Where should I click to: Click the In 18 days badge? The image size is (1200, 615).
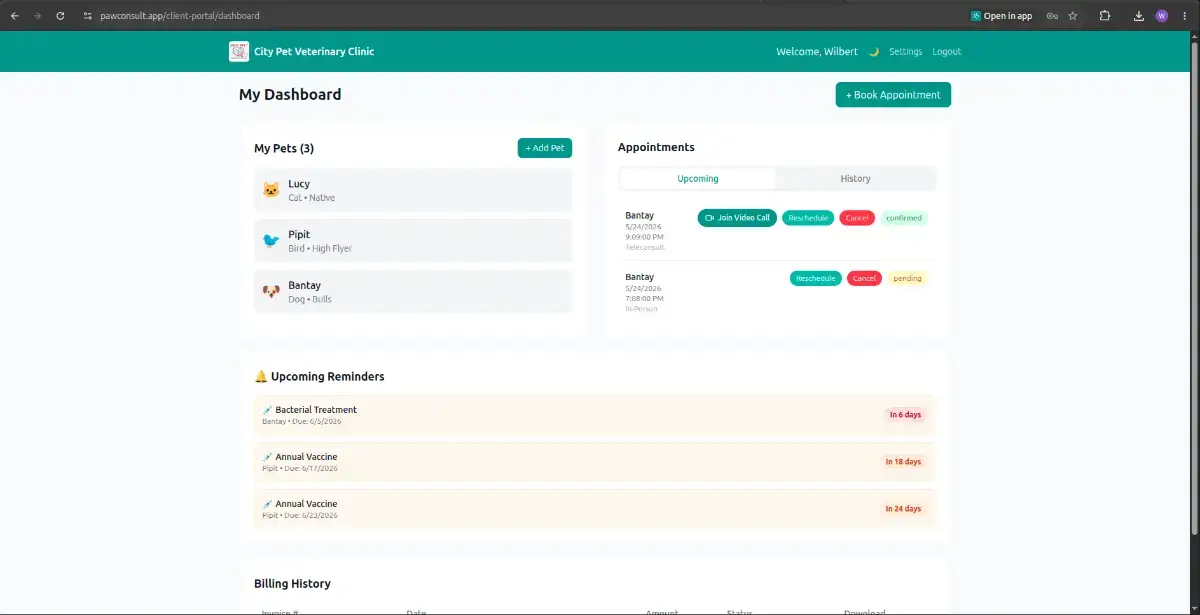(x=903, y=462)
